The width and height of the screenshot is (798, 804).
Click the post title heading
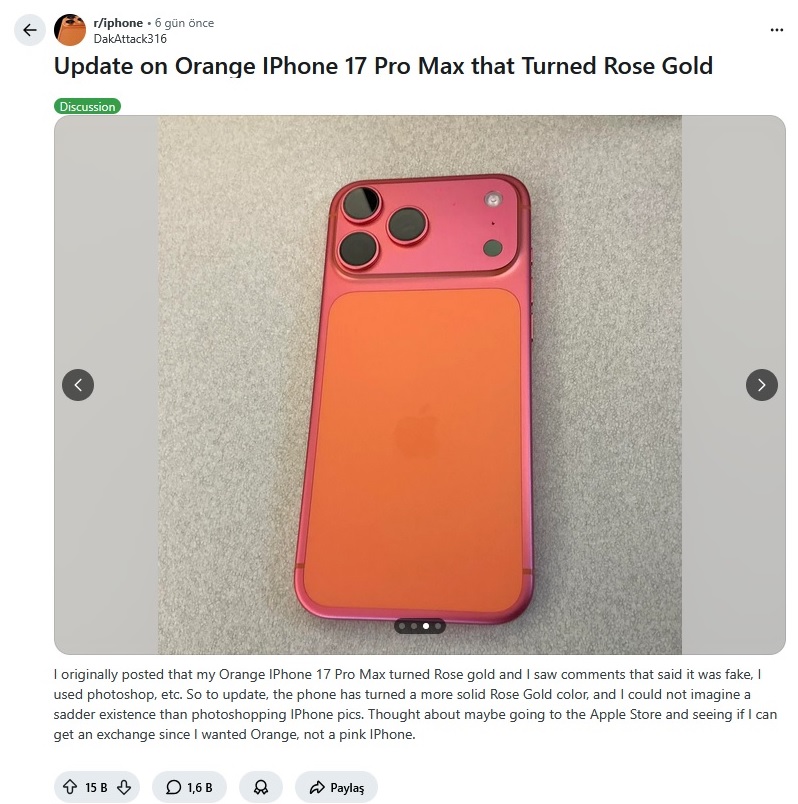(x=383, y=66)
